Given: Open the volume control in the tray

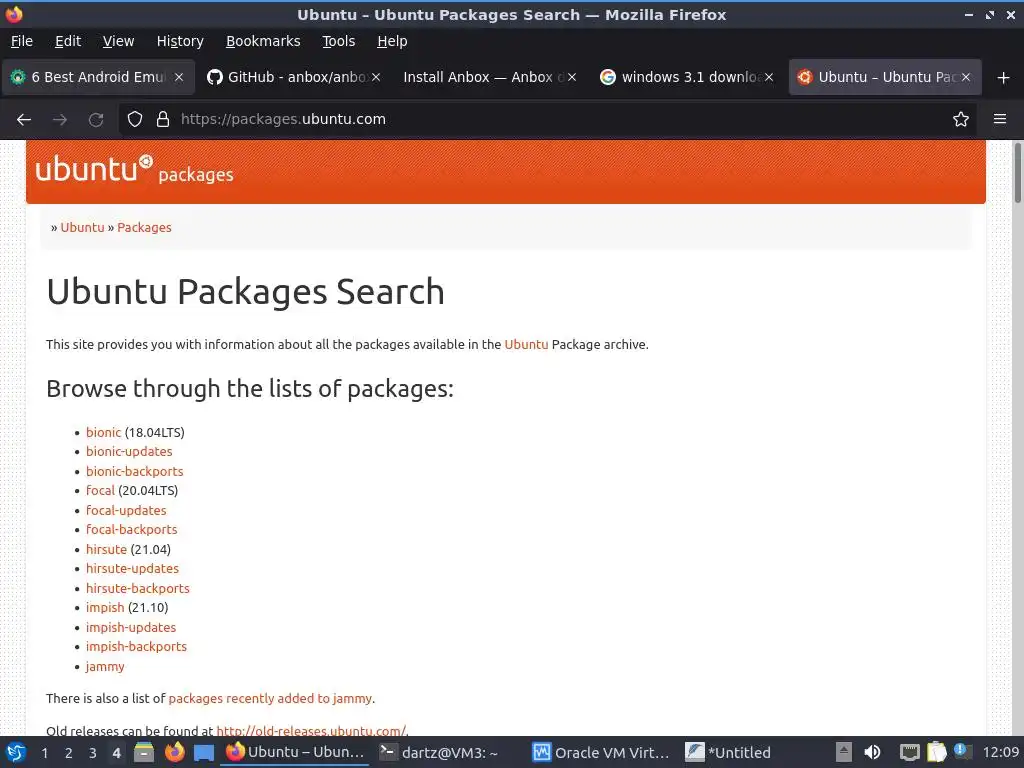Looking at the screenshot, I should pyautogui.click(x=872, y=752).
